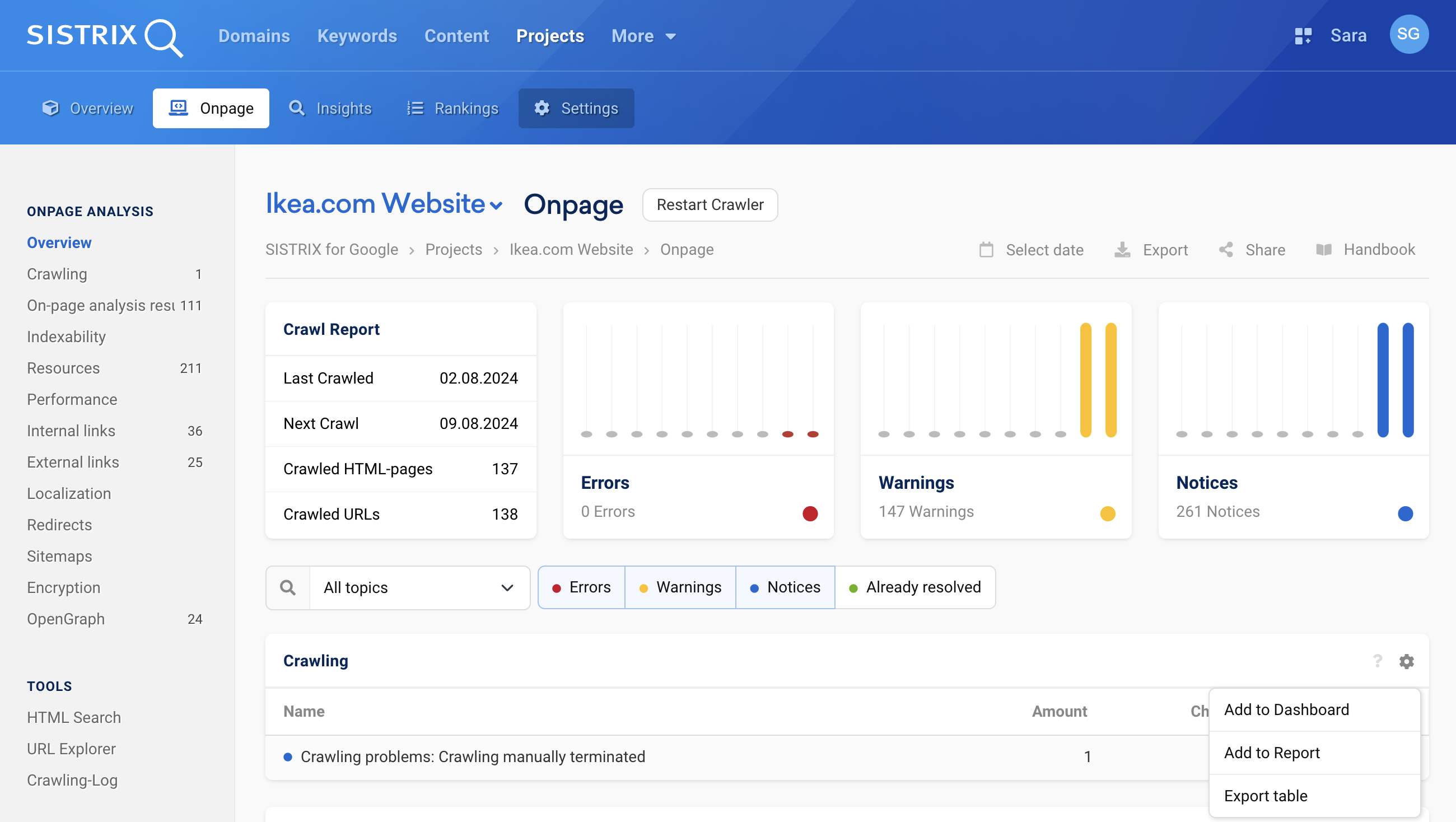1456x822 pixels.
Task: Click the Sara username
Action: 1348,36
